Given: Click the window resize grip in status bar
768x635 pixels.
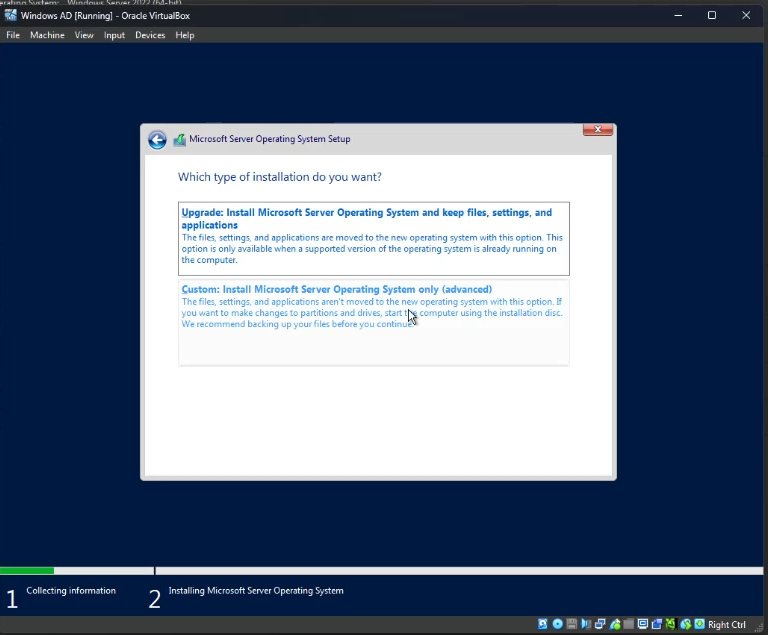Looking at the screenshot, I should coord(759,627).
